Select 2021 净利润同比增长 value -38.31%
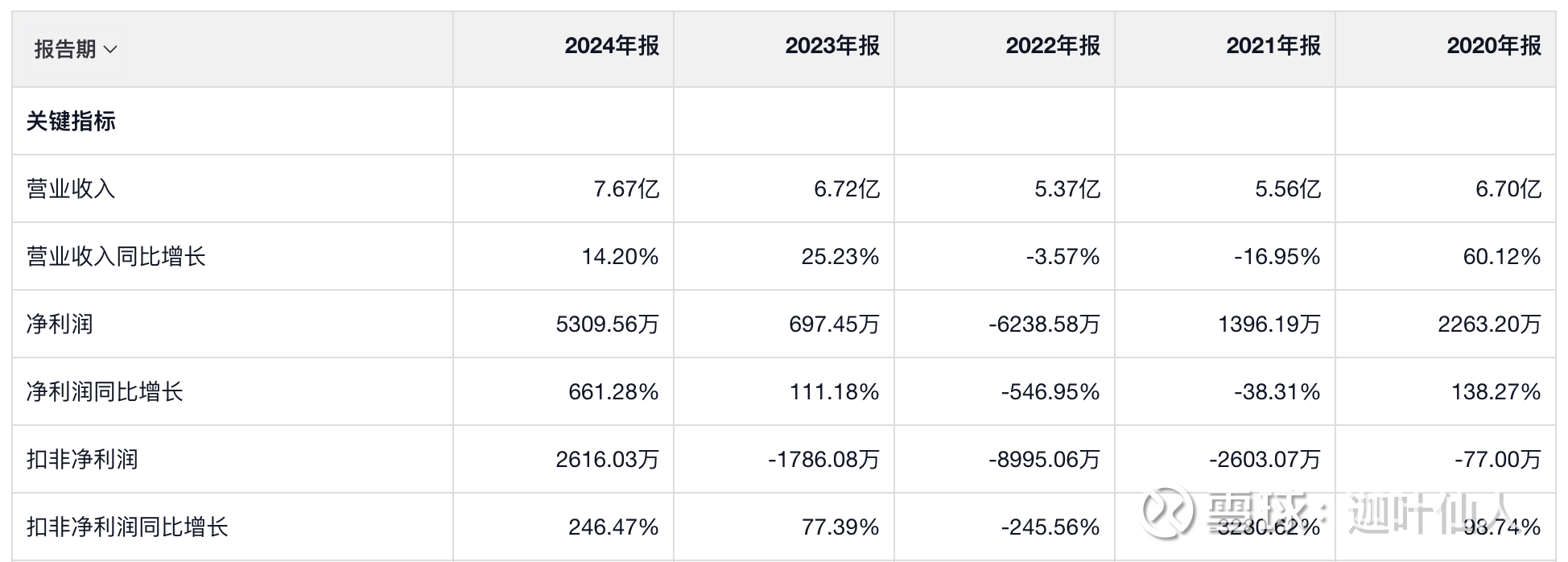 (x=1277, y=392)
